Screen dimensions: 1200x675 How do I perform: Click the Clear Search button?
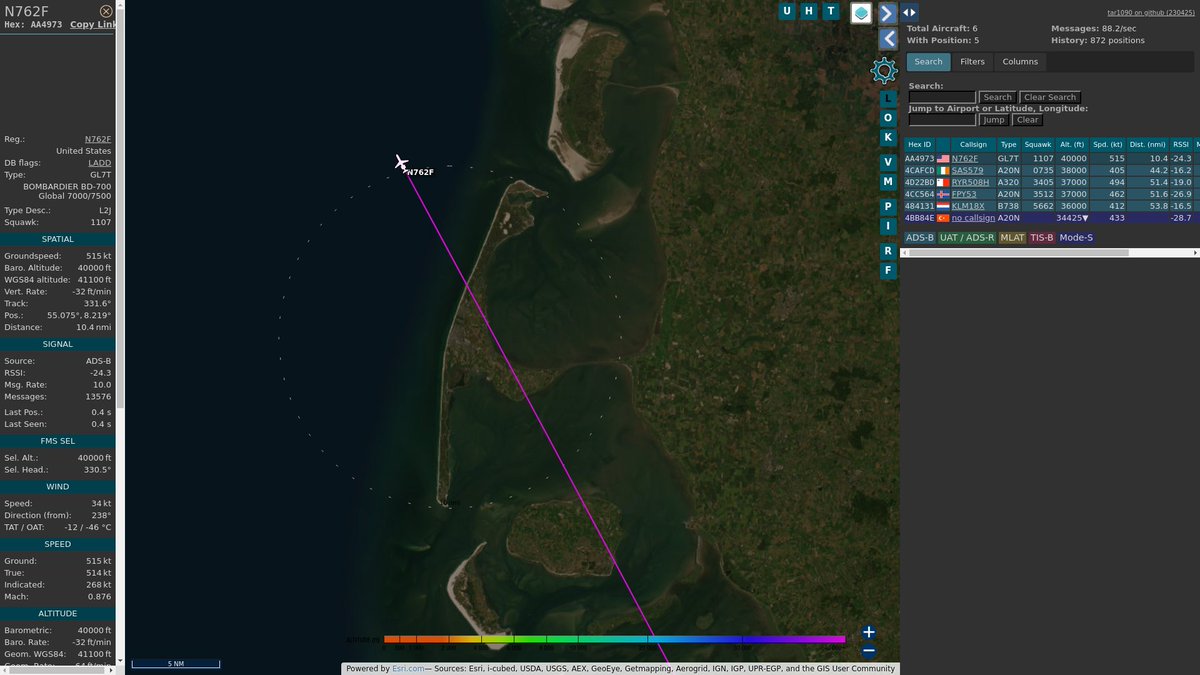pyautogui.click(x=1049, y=97)
